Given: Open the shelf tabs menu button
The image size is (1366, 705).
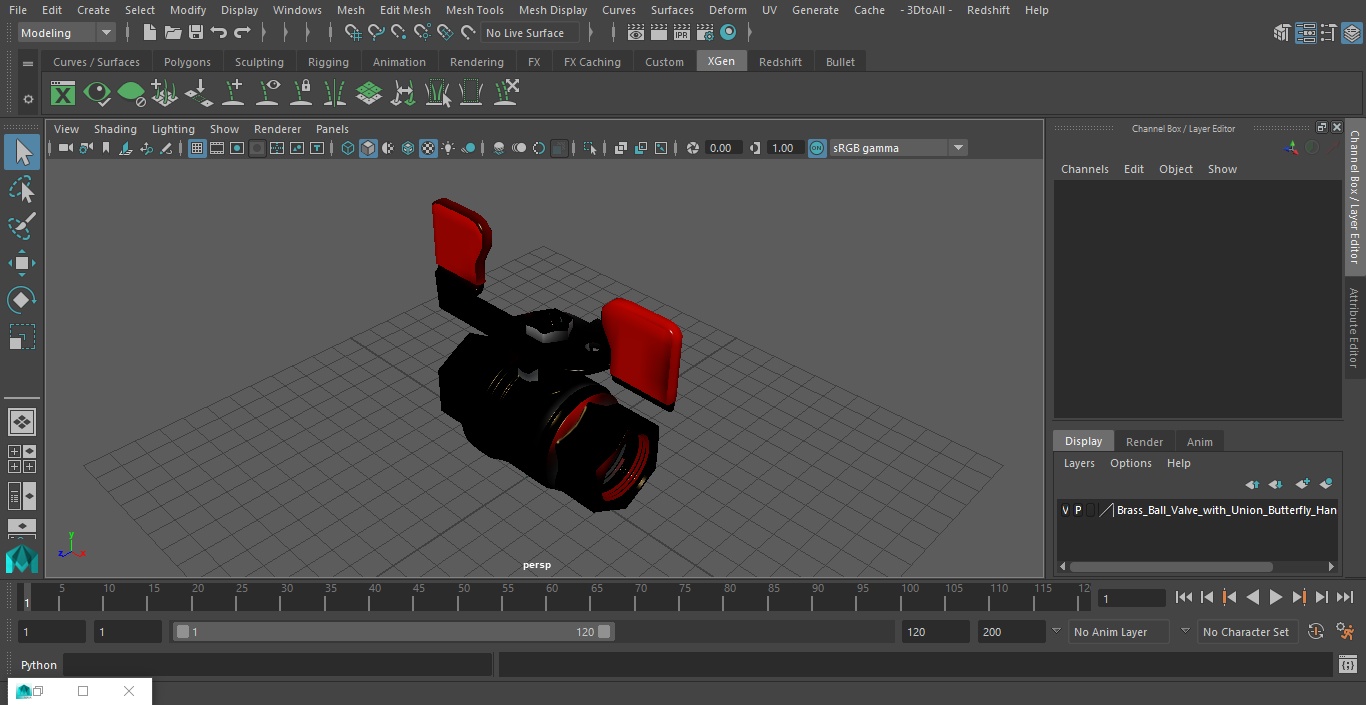Looking at the screenshot, I should click(28, 62).
